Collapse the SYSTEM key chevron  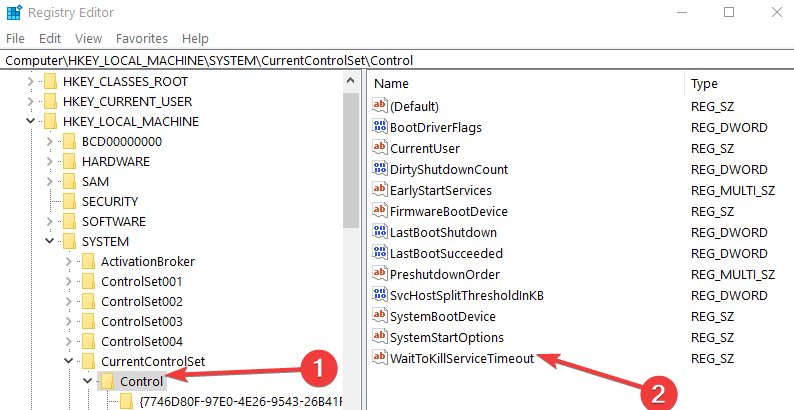(x=49, y=241)
